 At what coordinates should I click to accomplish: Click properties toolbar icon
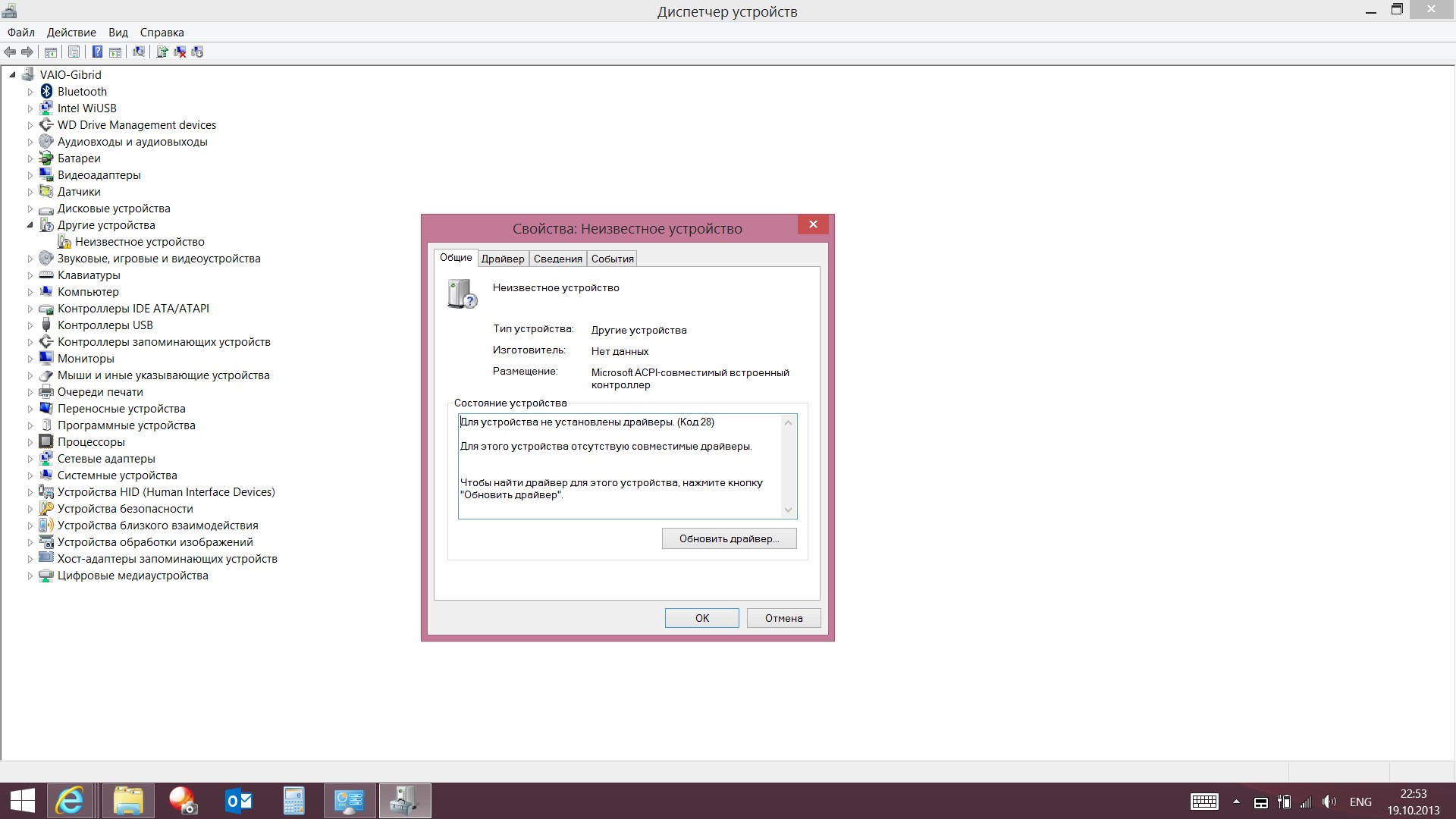[74, 51]
